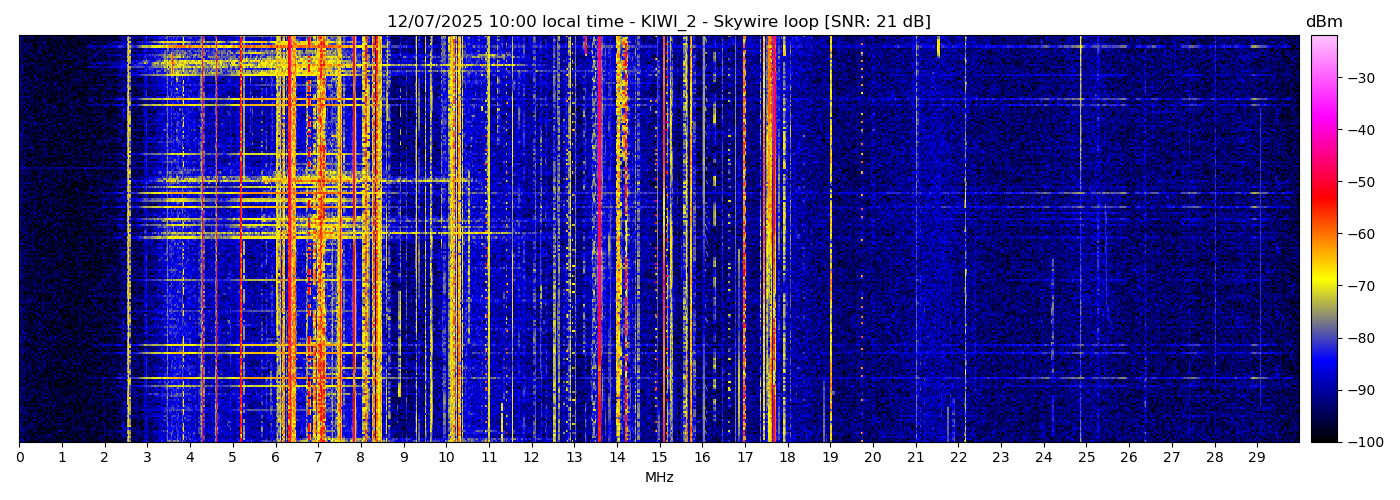Click the 0 tick label on the frequency axis
The image size is (1400, 500).
click(x=19, y=458)
